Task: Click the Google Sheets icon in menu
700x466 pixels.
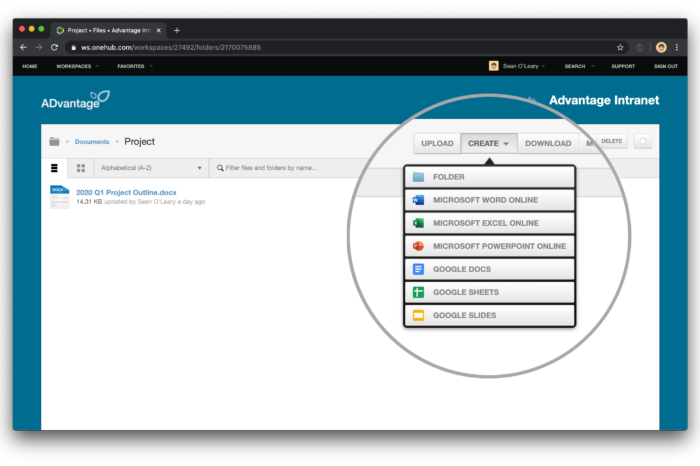Action: [418, 292]
